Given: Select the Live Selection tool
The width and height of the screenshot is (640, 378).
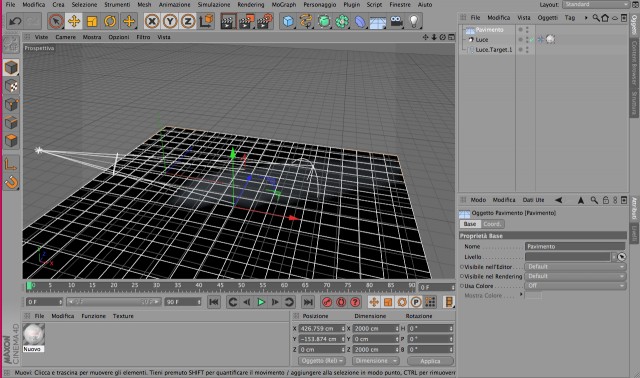Looking at the screenshot, I should coord(56,21).
